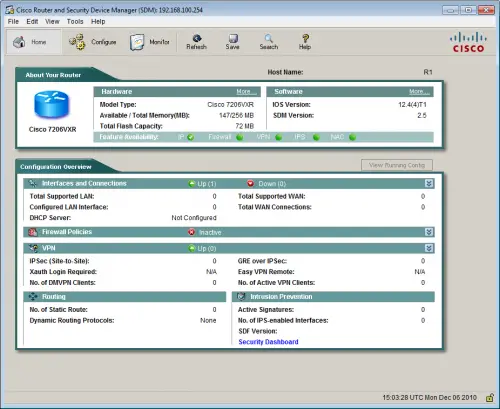The width and height of the screenshot is (500, 409).
Task: Click the Host Name value R1
Action: pos(428,72)
